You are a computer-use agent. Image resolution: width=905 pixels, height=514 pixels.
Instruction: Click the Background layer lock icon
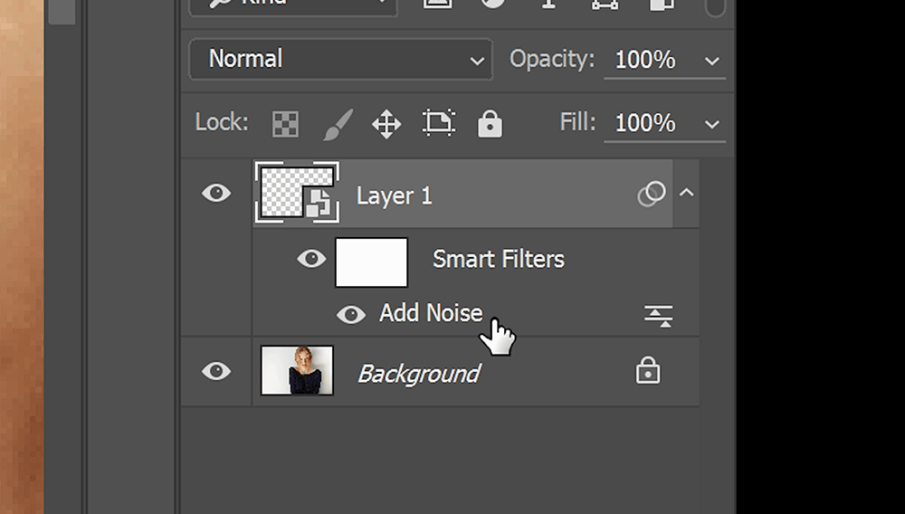pos(648,372)
